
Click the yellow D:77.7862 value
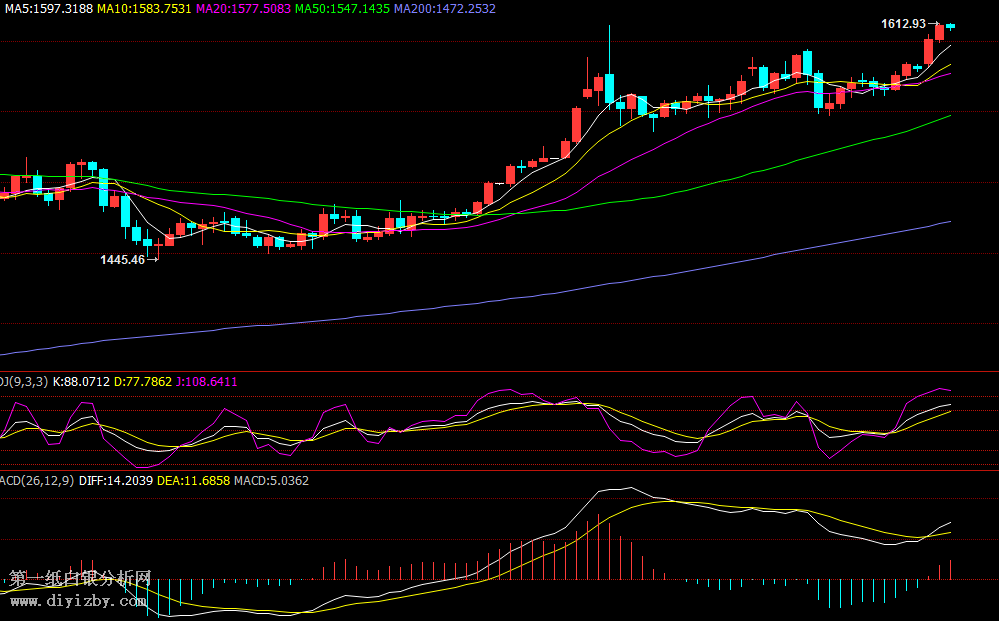tap(144, 381)
